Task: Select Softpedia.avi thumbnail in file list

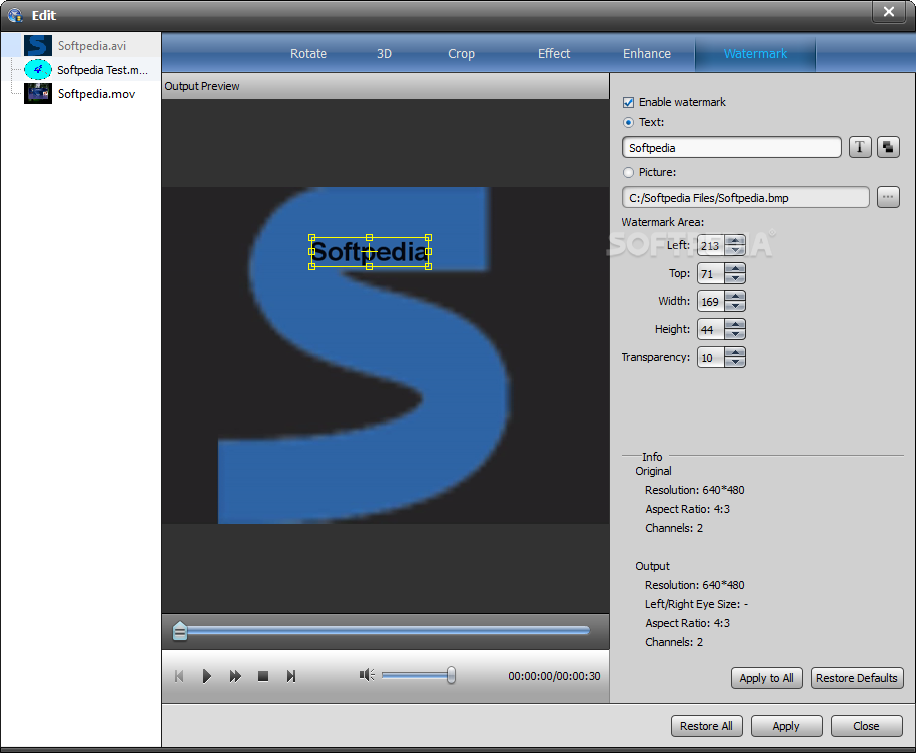Action: (x=37, y=46)
